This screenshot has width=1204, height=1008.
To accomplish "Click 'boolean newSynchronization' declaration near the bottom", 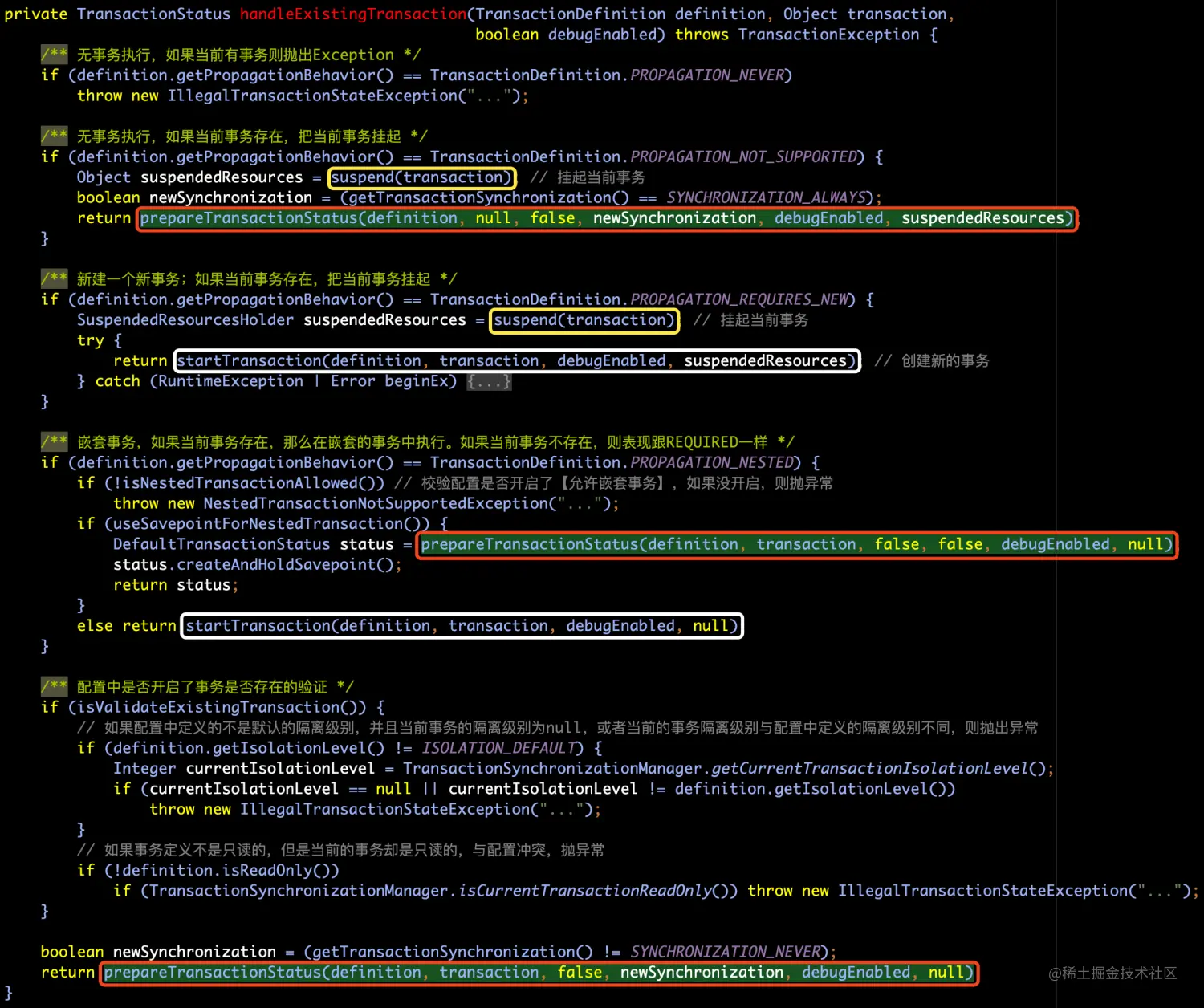I will pyautogui.click(x=158, y=953).
